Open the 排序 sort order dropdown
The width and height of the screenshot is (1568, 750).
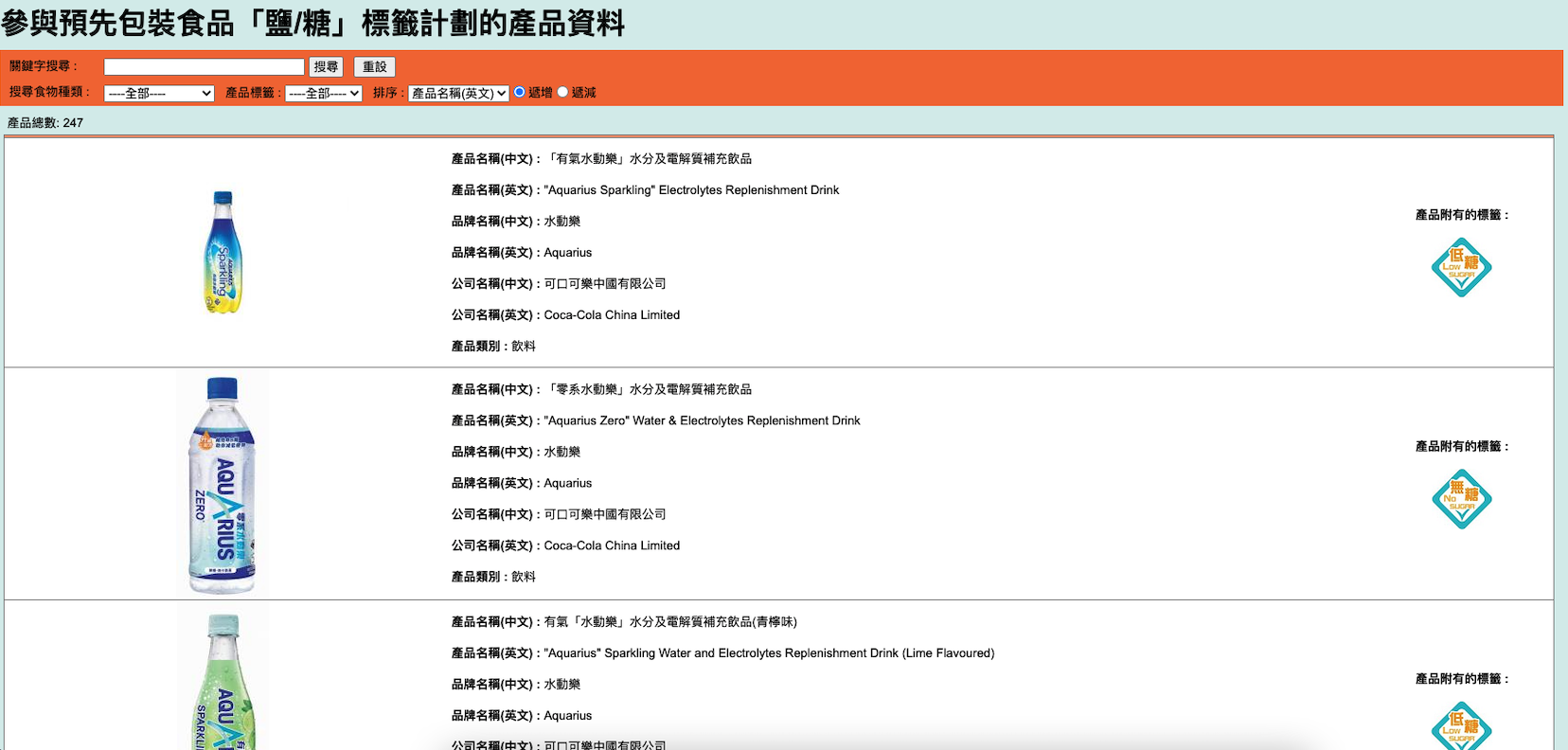tap(458, 93)
